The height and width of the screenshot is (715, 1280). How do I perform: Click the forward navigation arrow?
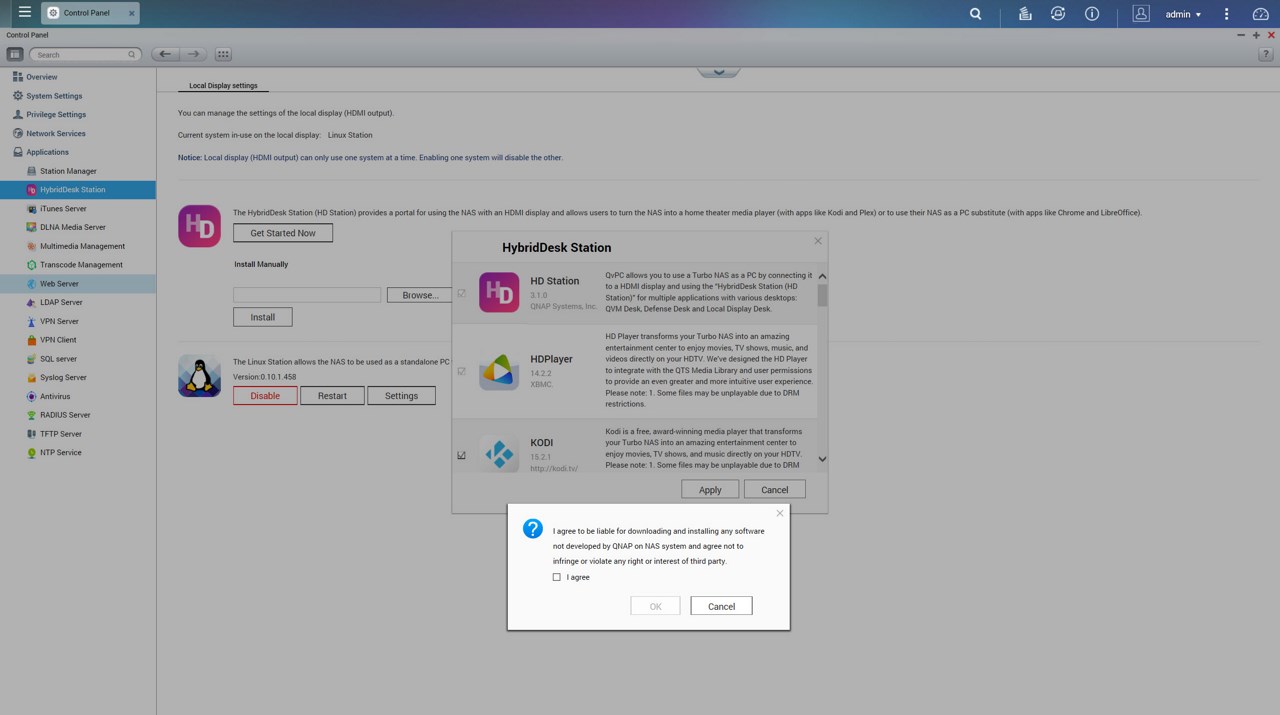pyautogui.click(x=194, y=54)
